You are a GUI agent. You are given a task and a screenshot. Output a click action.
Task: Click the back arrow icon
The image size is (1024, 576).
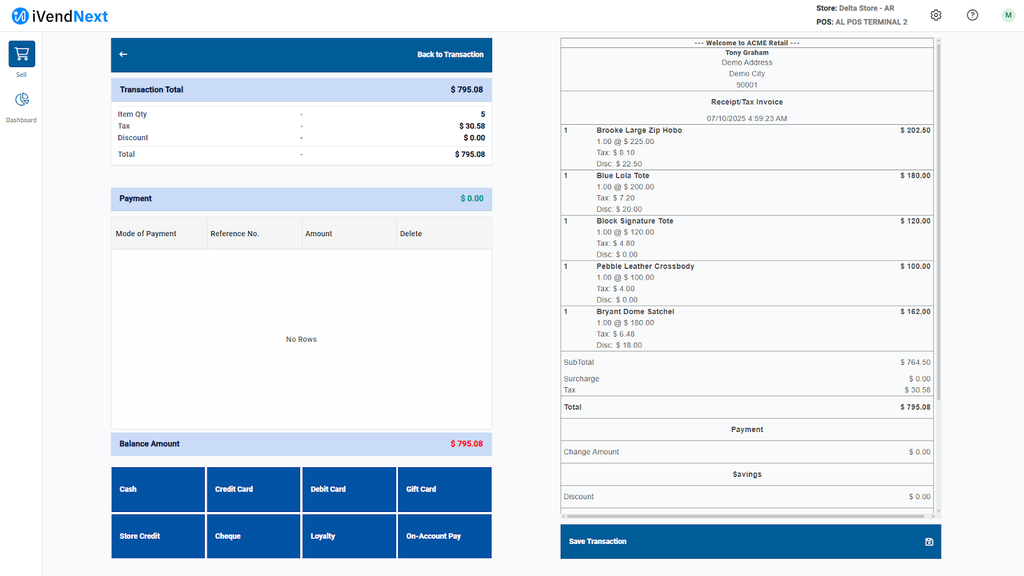point(123,55)
